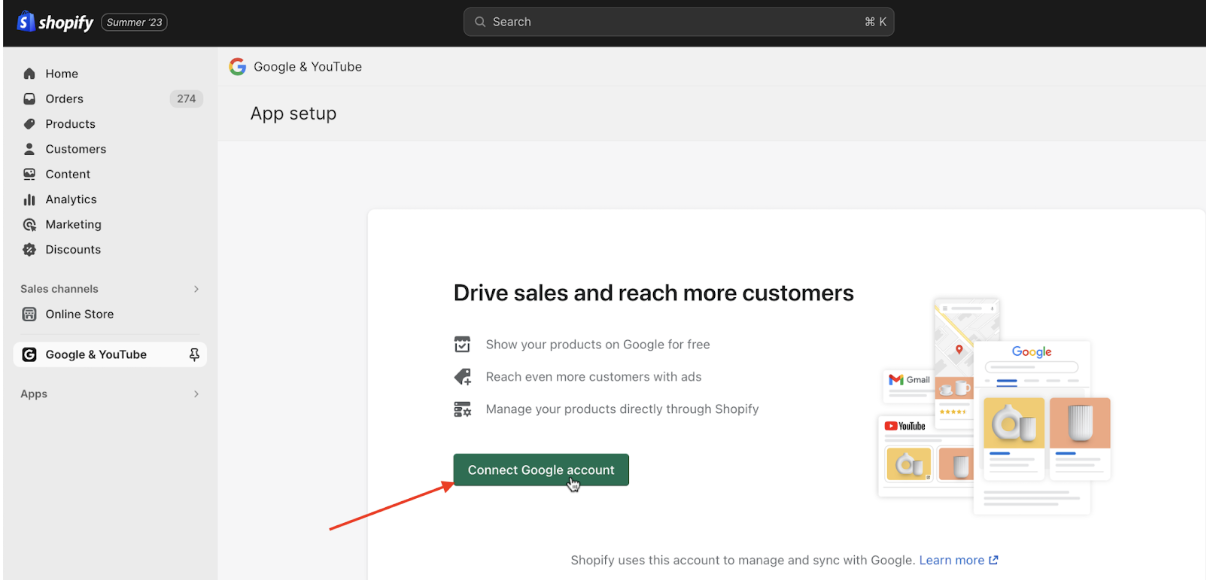
Task: Click the free listings storefront icon
Action: click(x=462, y=344)
